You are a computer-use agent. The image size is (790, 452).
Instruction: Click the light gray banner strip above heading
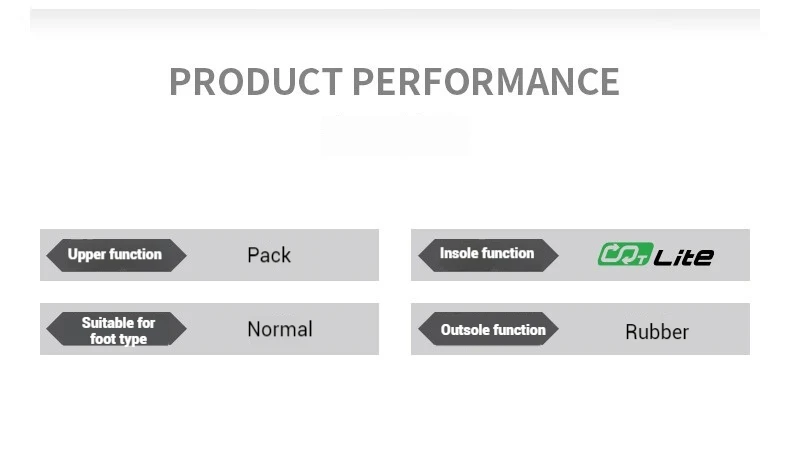(395, 20)
